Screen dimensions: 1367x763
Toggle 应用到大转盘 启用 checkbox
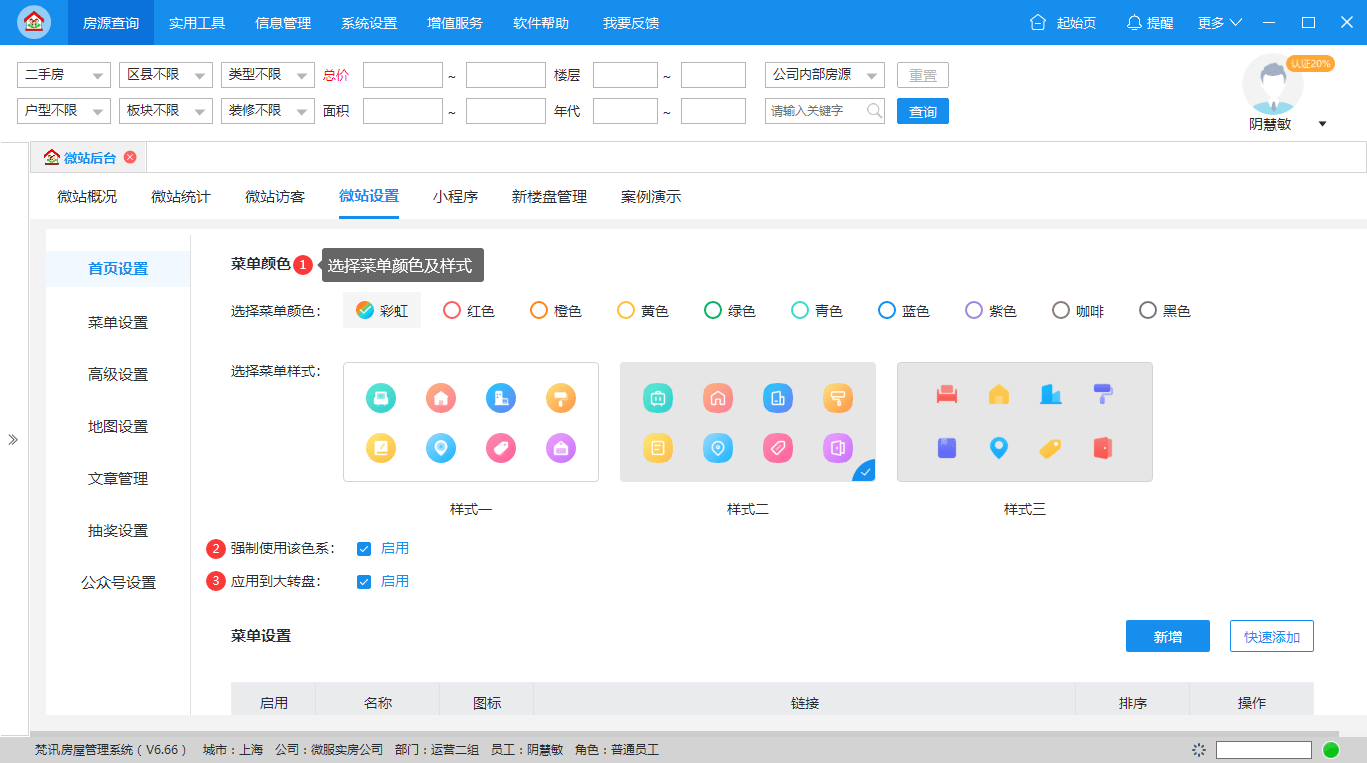[x=364, y=582]
